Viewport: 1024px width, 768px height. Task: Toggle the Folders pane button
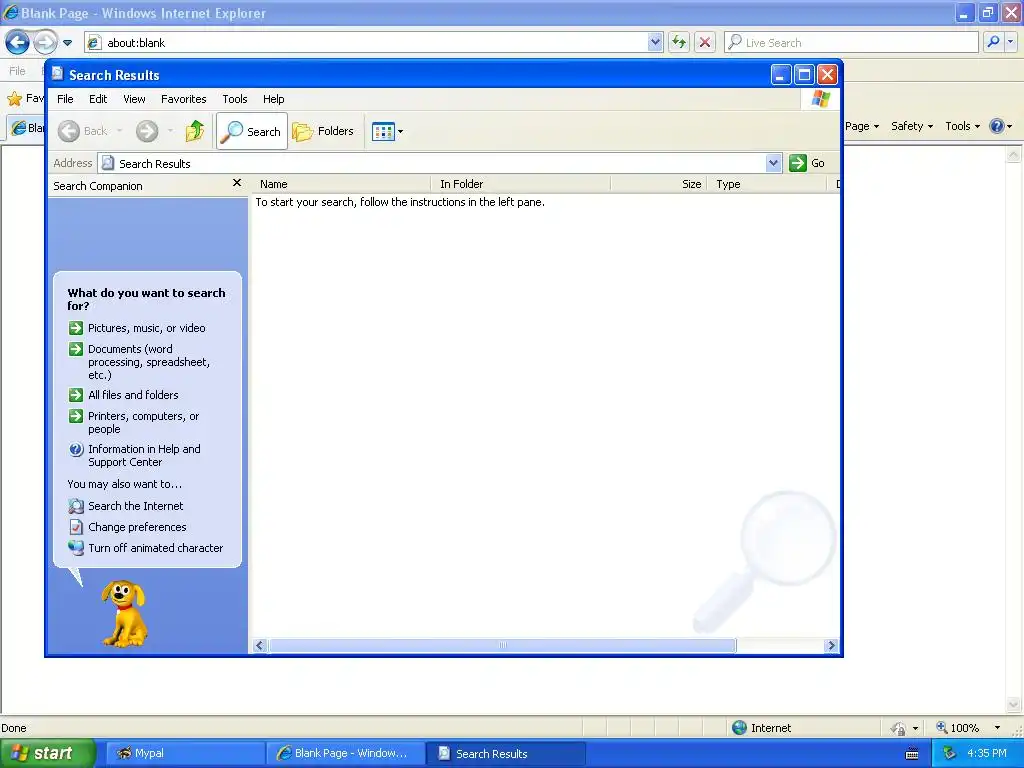(323, 131)
